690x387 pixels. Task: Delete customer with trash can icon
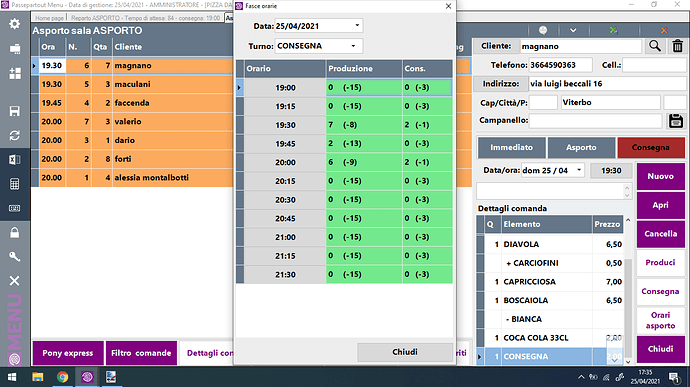678,46
